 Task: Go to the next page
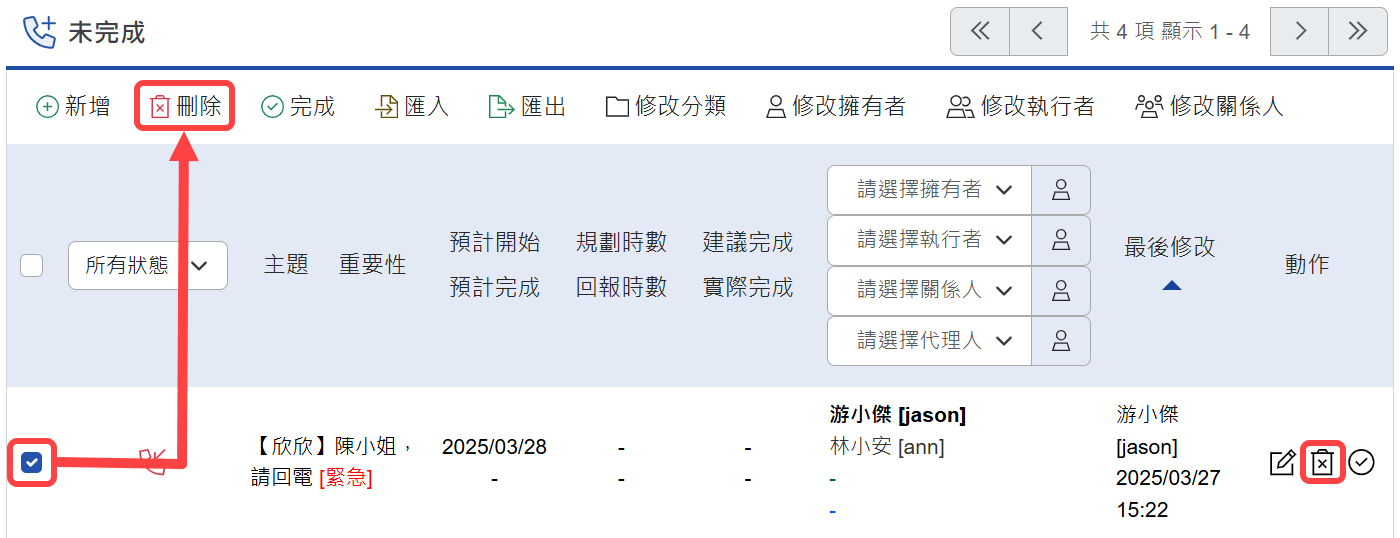pyautogui.click(x=1300, y=32)
